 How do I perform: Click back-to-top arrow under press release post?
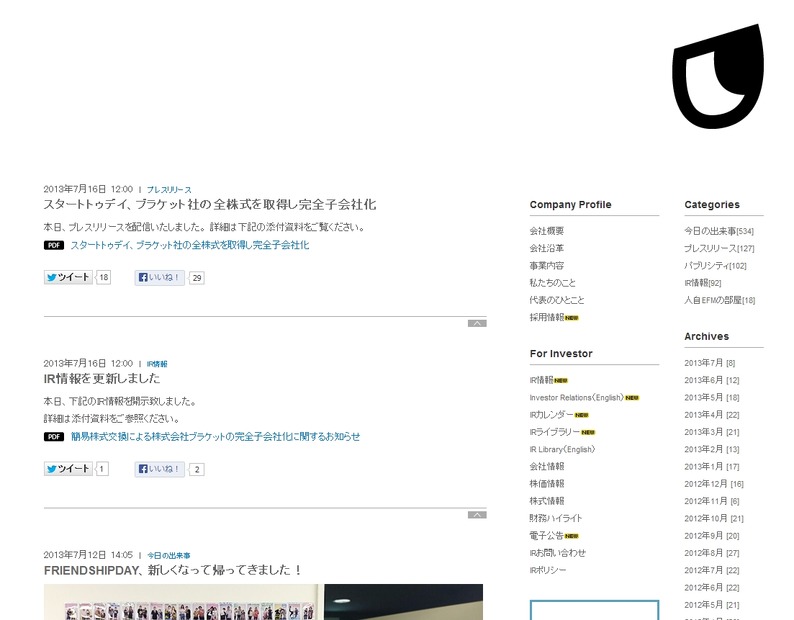click(477, 323)
